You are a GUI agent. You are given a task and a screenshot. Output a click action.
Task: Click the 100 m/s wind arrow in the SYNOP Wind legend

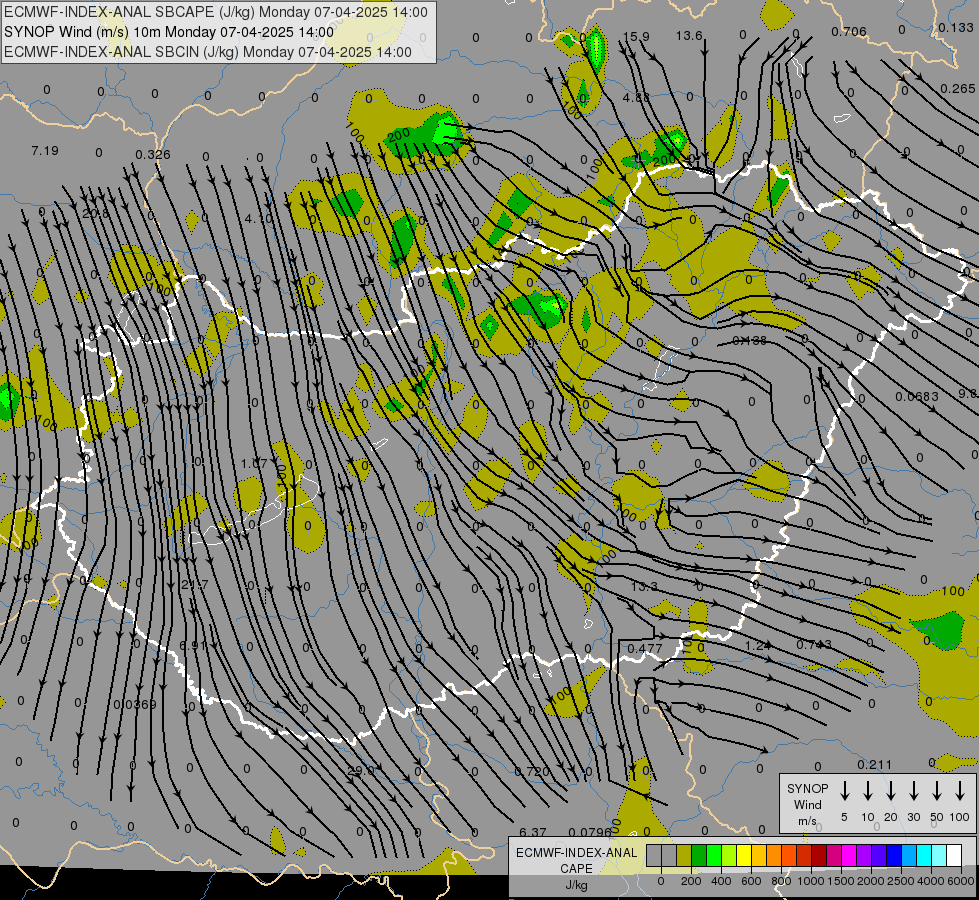click(x=960, y=790)
